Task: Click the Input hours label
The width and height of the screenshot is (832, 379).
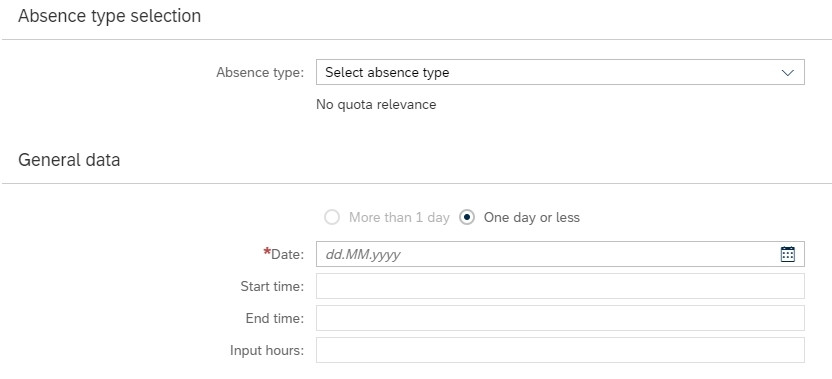Action: pyautogui.click(x=267, y=350)
